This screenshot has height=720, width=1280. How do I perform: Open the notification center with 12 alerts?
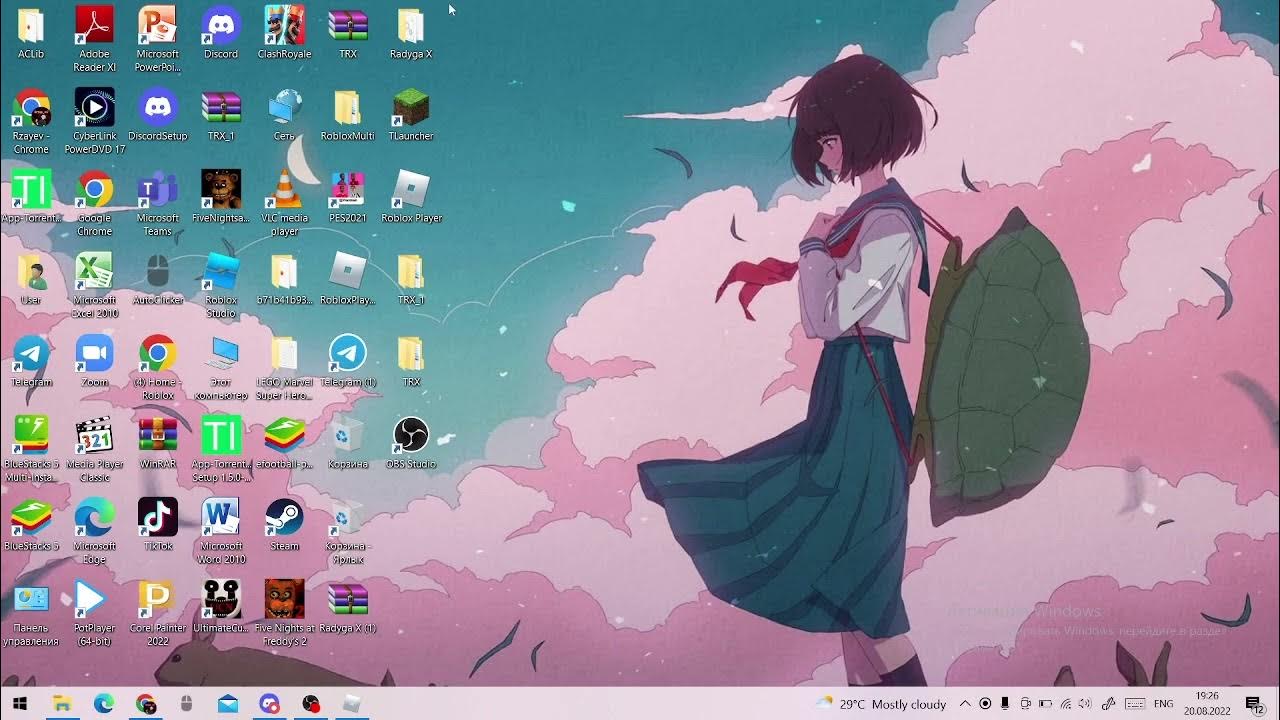pos(1254,704)
